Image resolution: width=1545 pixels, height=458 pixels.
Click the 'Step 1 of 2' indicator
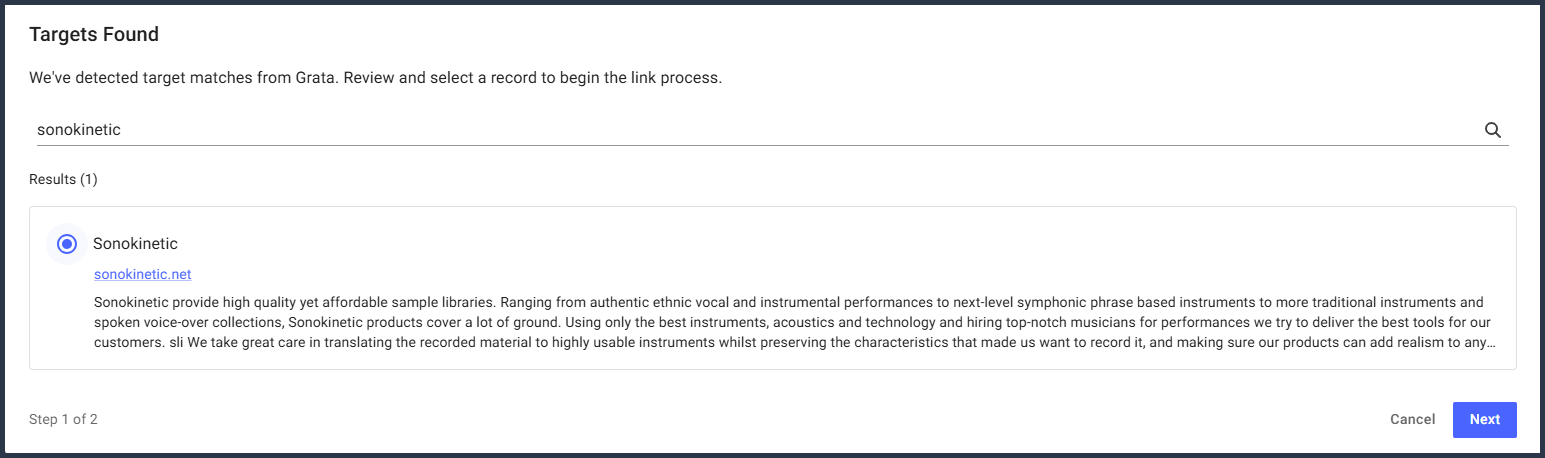click(63, 419)
